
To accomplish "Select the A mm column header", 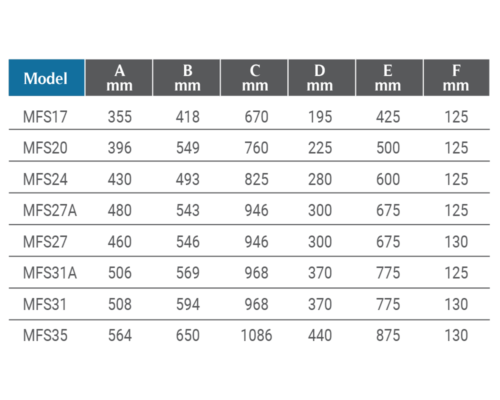I will pos(119,78).
